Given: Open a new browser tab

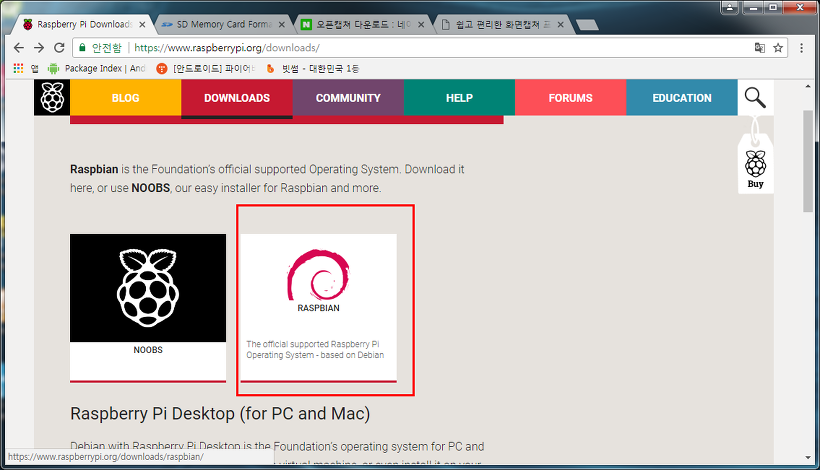Looking at the screenshot, I should click(587, 25).
